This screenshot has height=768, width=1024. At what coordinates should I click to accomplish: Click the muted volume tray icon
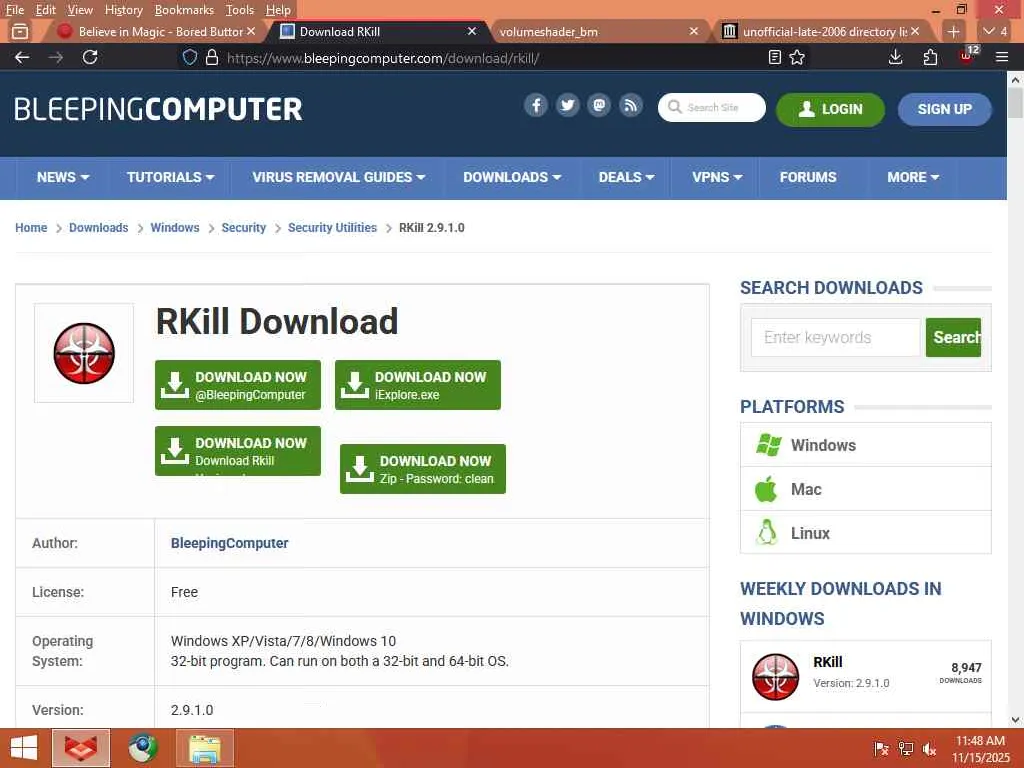point(929,749)
